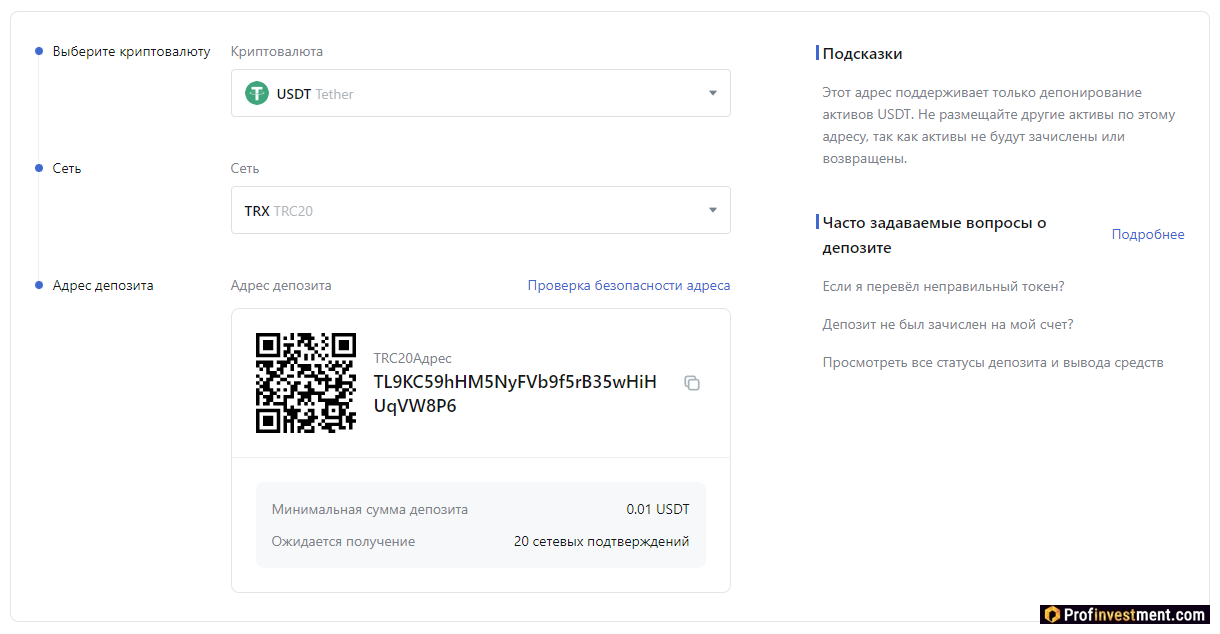Screen dimensions: 1220x634
Task: Click the Минимальная сумма депозита label
Action: (370, 509)
